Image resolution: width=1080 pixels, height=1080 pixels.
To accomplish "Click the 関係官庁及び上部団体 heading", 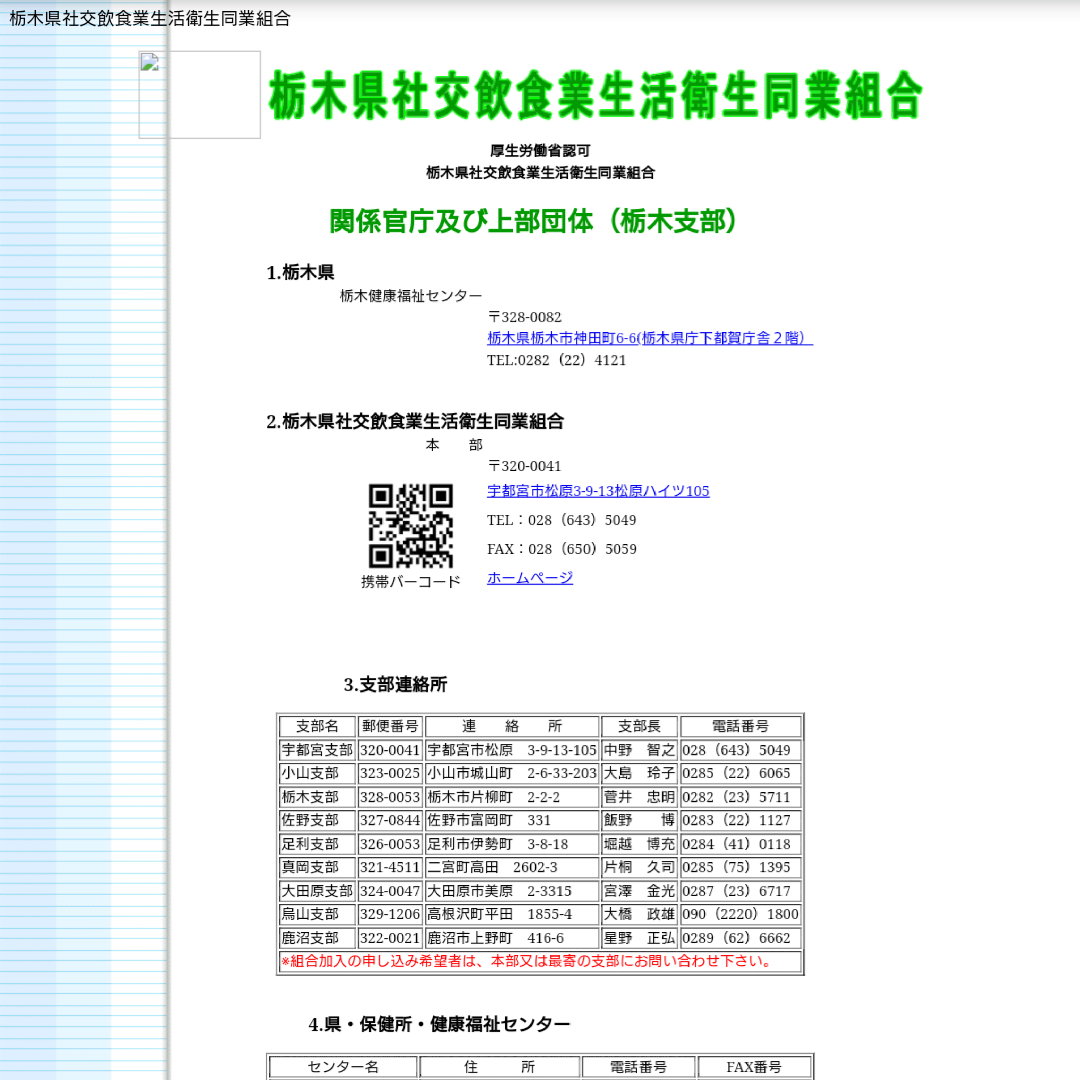I will coord(536,221).
